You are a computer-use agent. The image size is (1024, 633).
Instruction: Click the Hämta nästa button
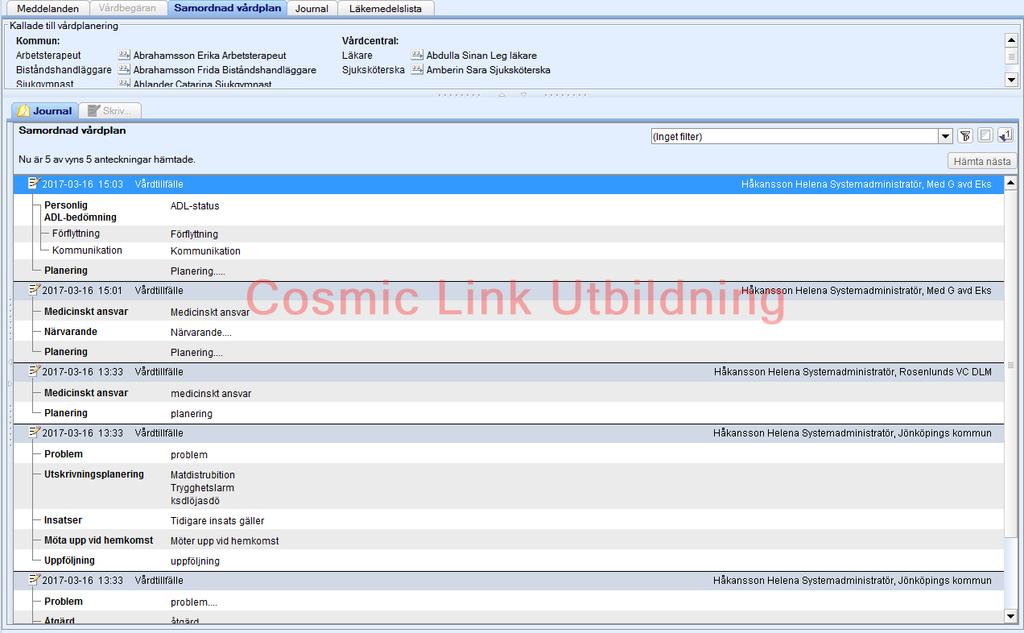click(x=982, y=161)
